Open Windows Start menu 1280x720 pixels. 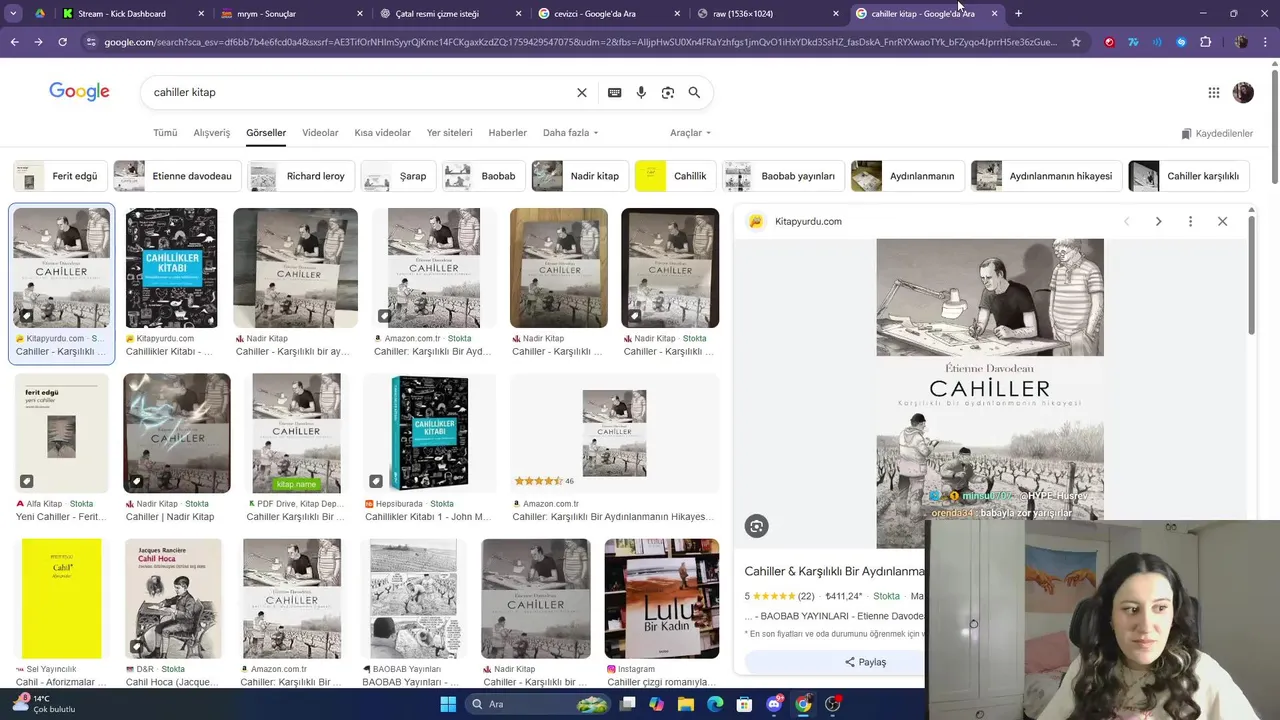point(447,704)
